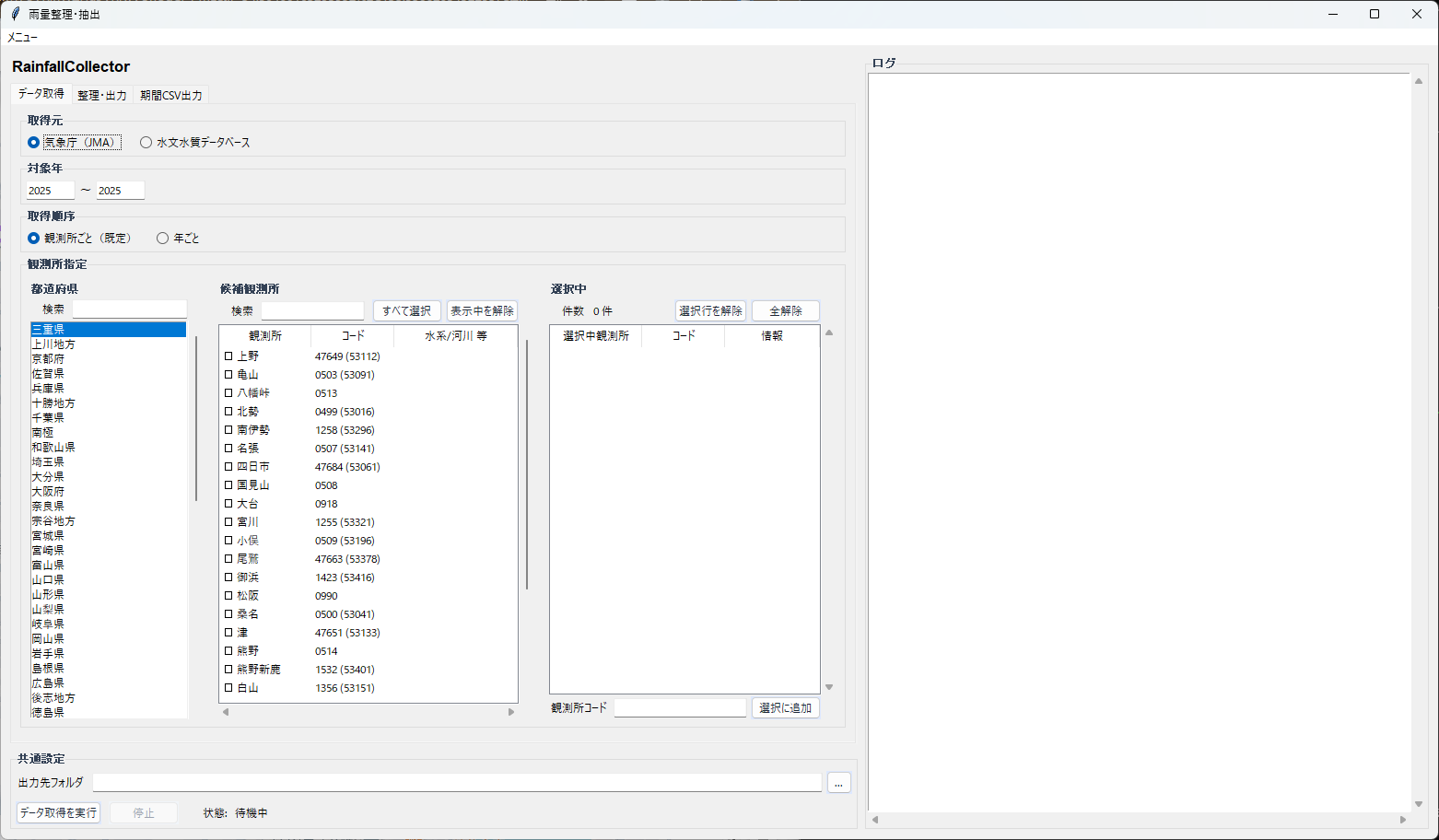Choose the 年ごと acquisition order option
This screenshot has width=1439, height=840.
163,239
